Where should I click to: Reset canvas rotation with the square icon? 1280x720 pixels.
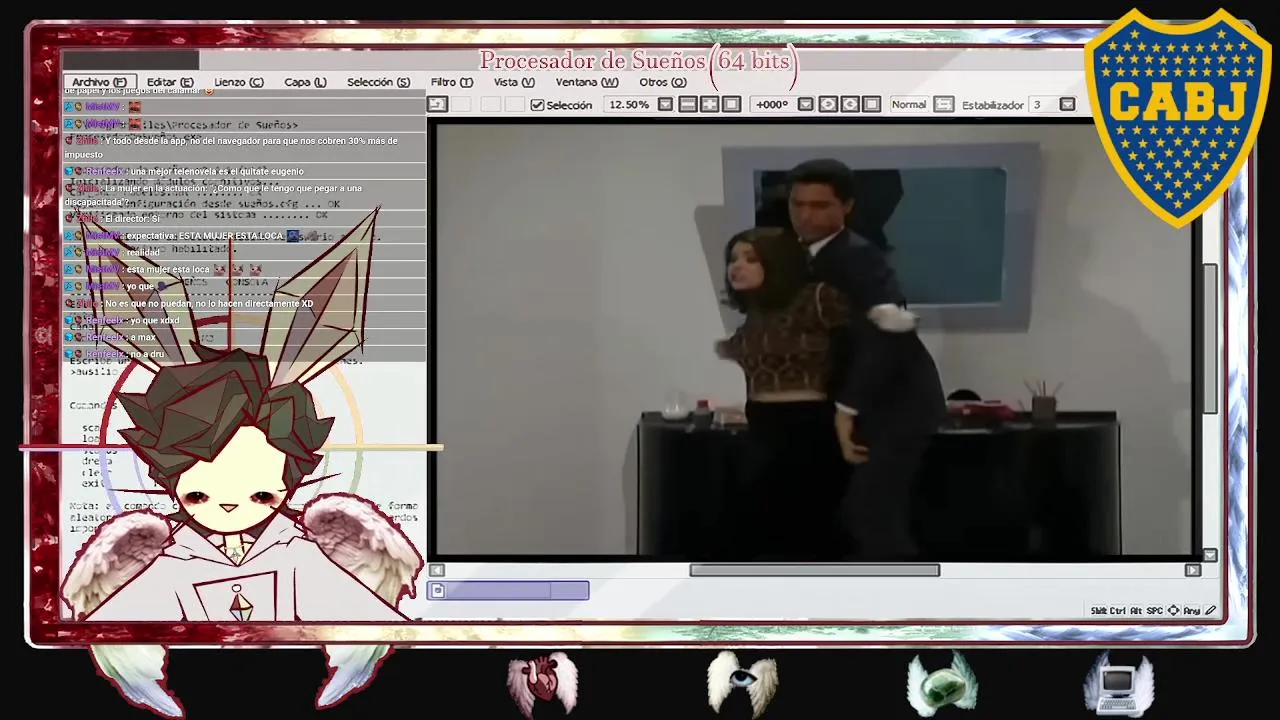tap(871, 104)
